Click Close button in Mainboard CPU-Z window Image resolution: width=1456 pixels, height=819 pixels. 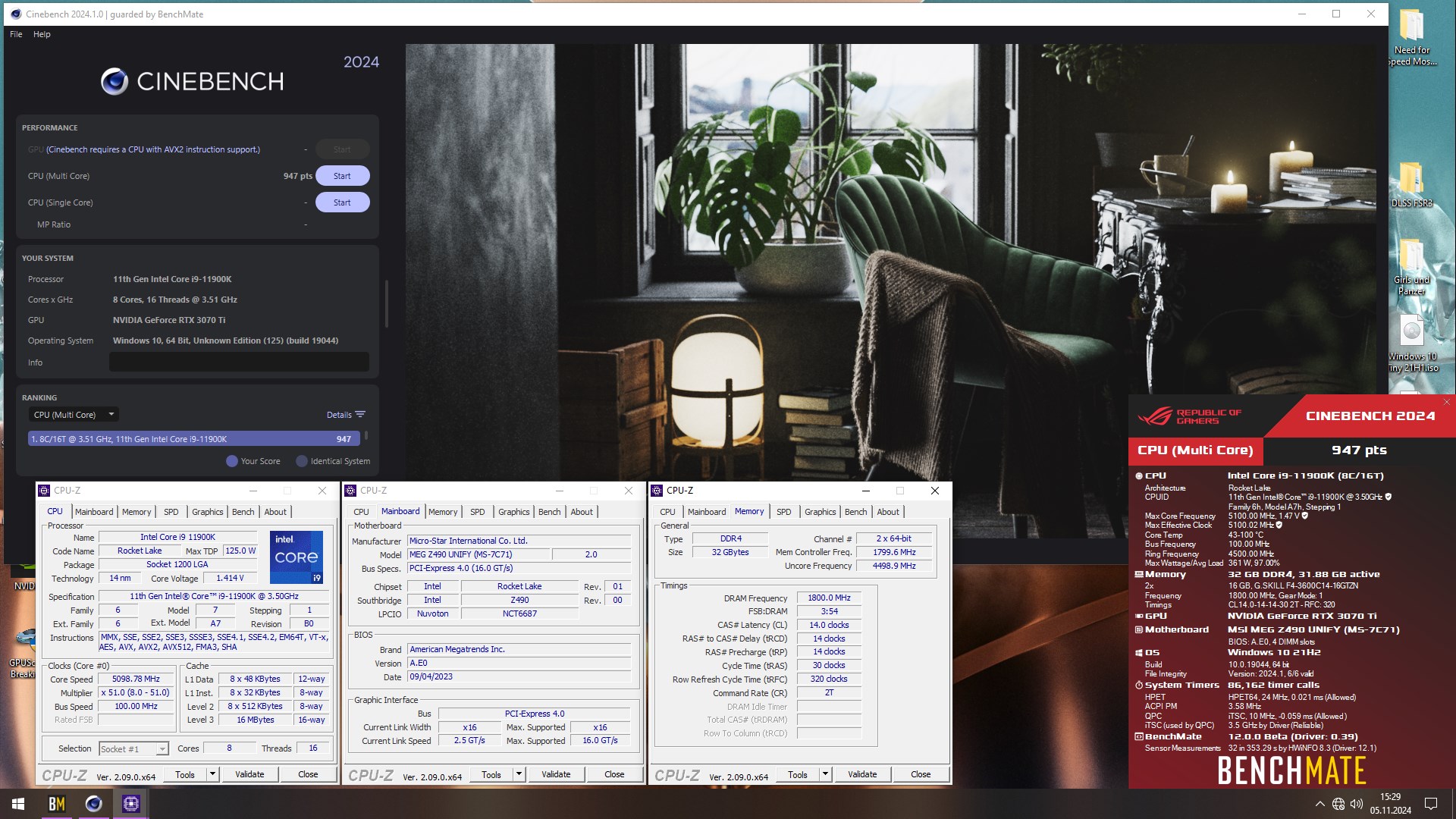pos(614,774)
